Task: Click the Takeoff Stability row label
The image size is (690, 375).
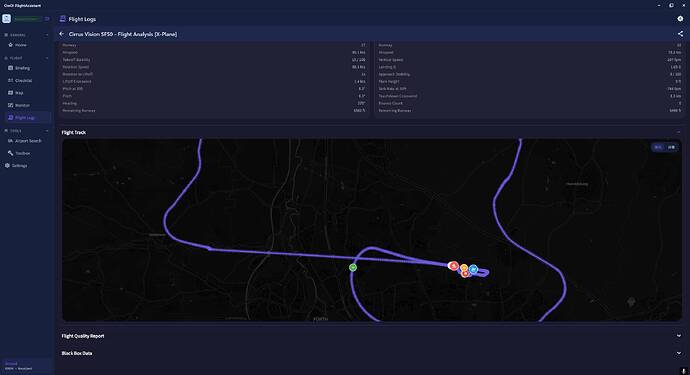Action: coord(76,59)
